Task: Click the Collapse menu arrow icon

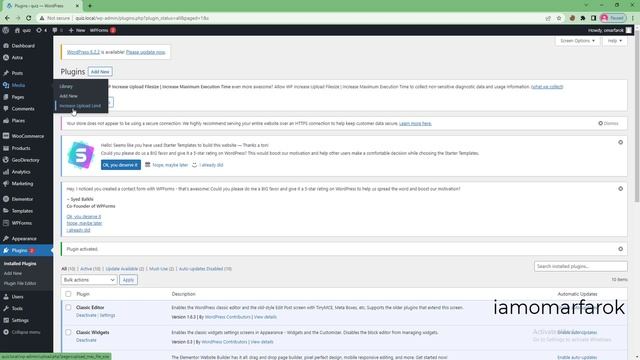Action: coord(6,332)
